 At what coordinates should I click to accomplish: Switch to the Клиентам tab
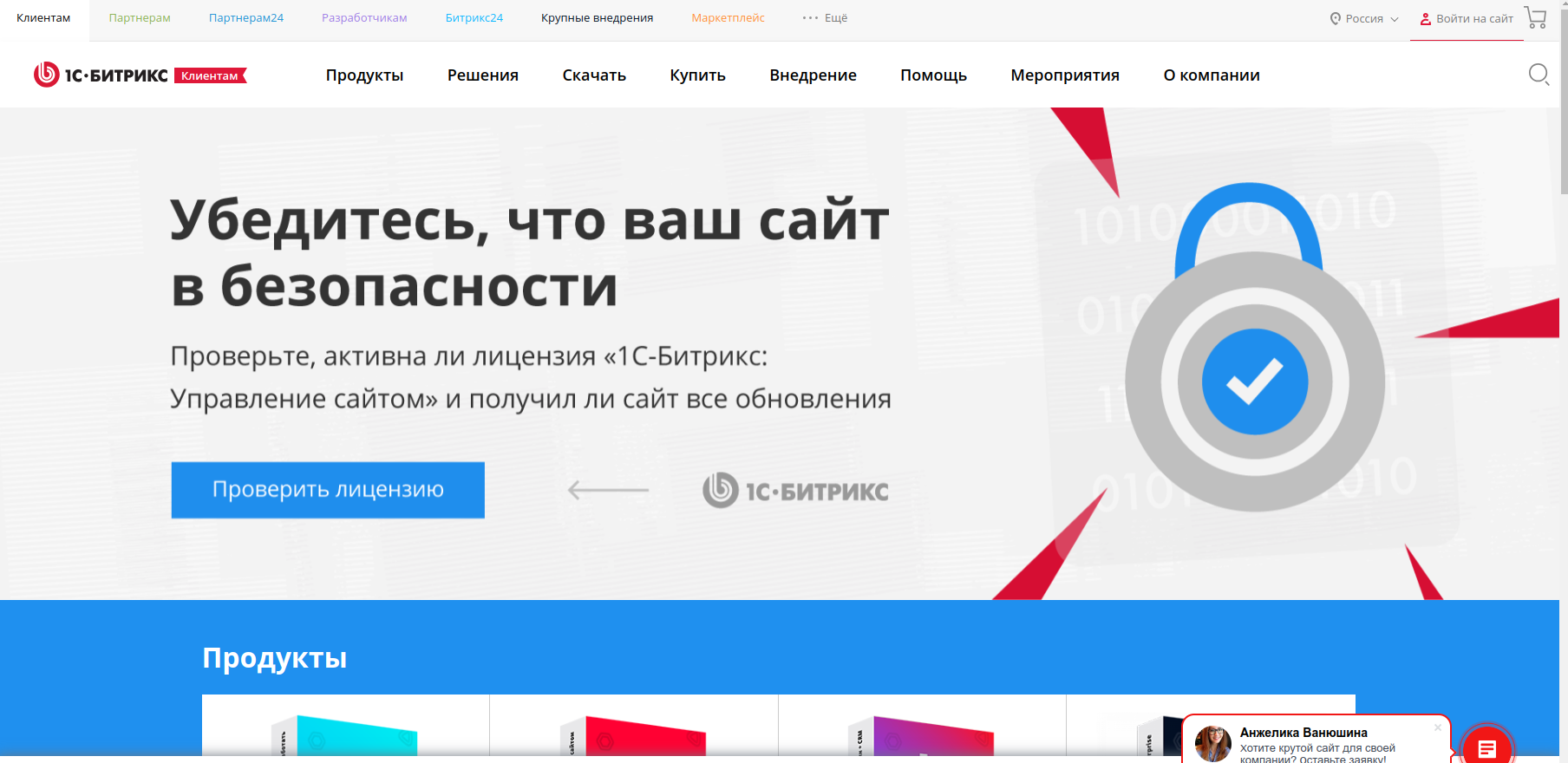(x=43, y=18)
